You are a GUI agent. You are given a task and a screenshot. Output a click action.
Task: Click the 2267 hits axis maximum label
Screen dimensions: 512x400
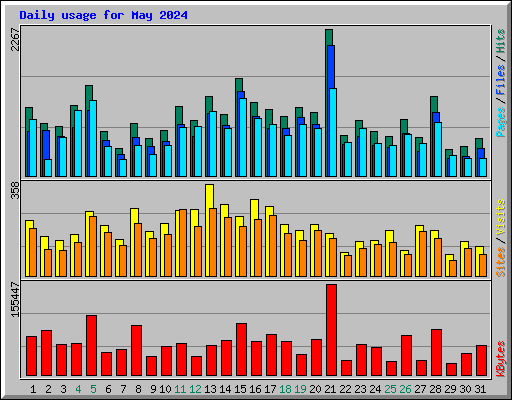(15, 39)
